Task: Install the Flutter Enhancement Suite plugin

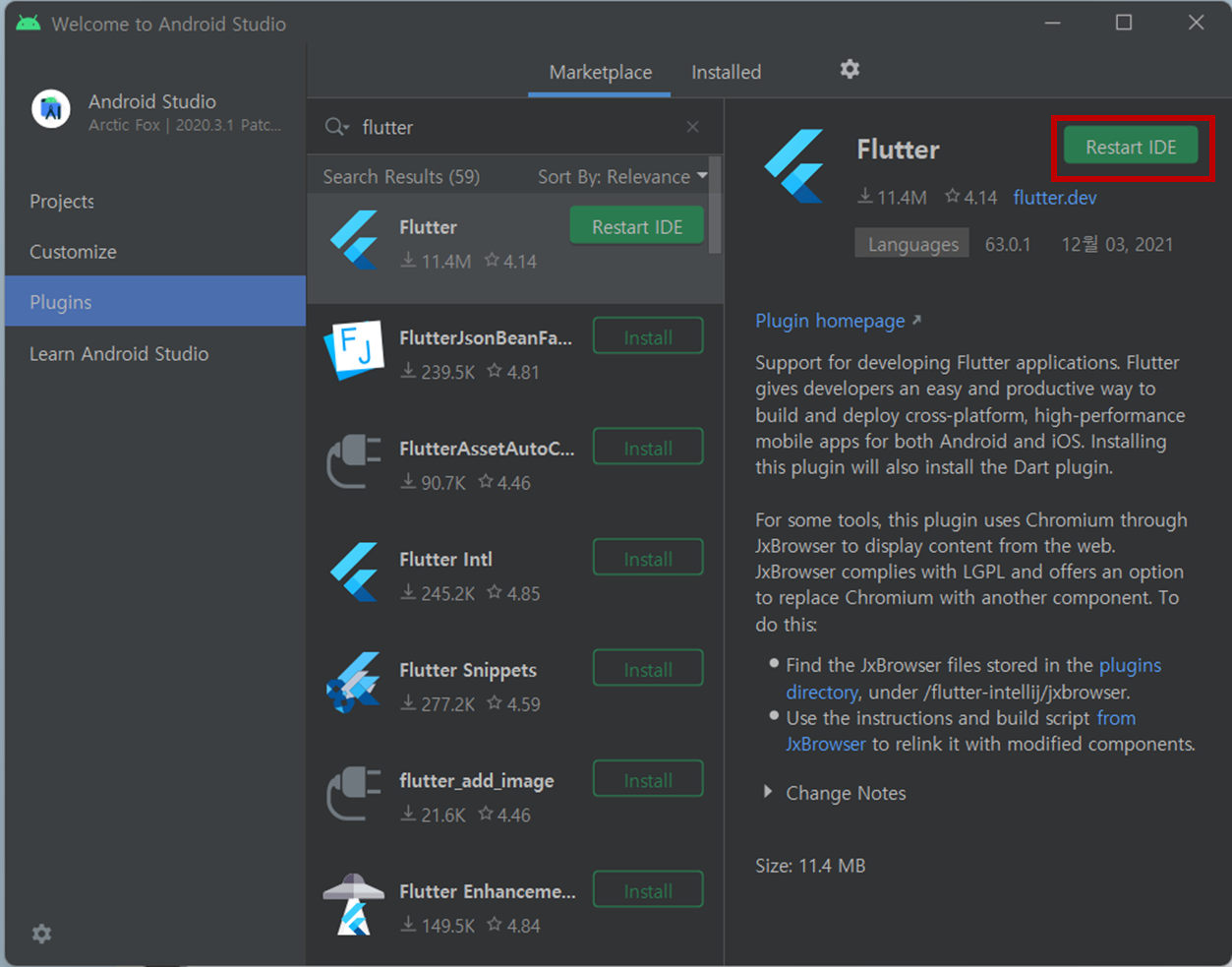Action: point(648,891)
